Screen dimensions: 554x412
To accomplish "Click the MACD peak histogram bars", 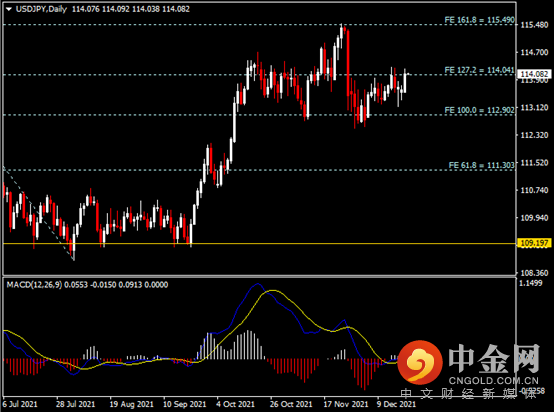I will (249, 345).
